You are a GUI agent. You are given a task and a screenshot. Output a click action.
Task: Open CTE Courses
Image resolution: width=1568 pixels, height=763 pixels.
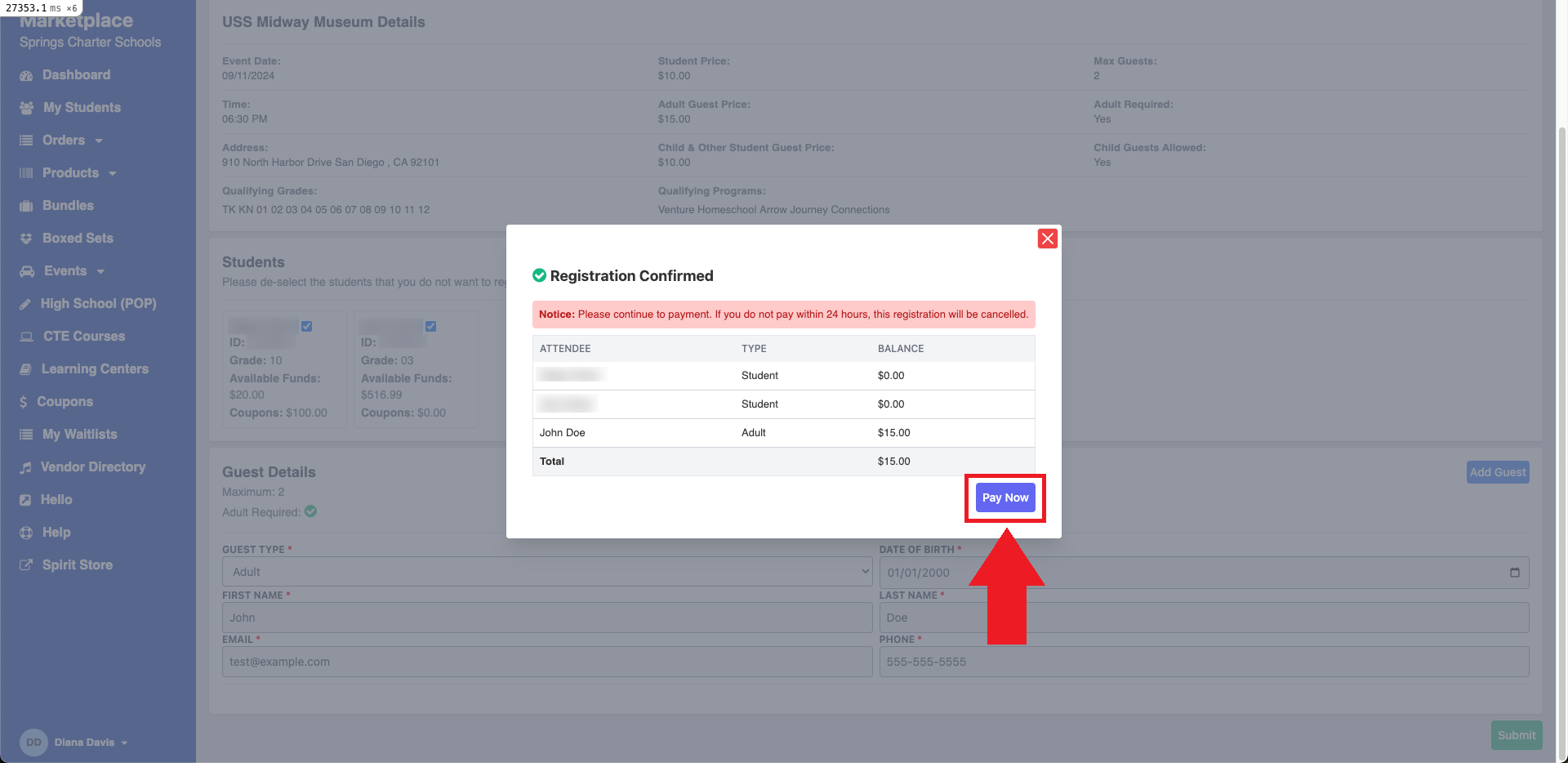84,336
